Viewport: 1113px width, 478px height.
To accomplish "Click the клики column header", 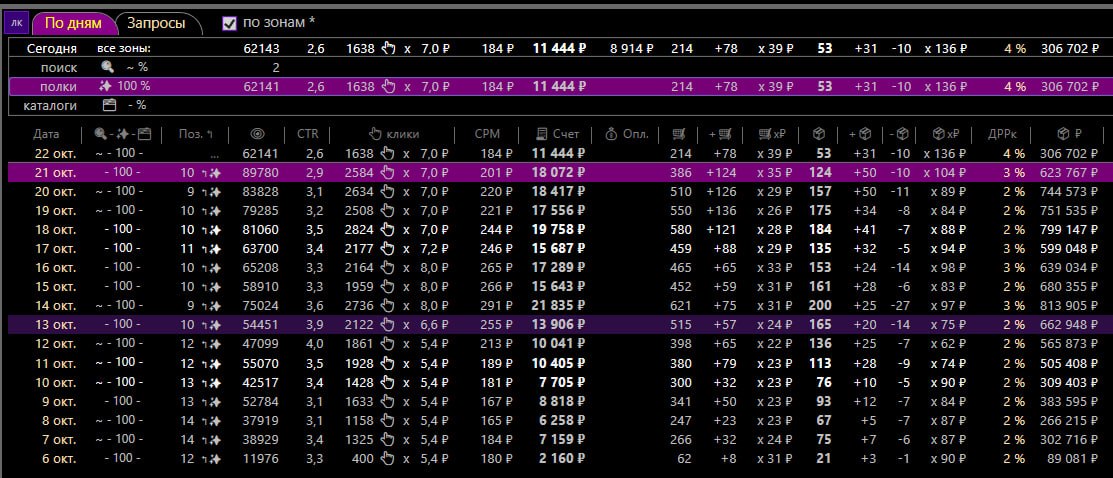I will 394,134.
